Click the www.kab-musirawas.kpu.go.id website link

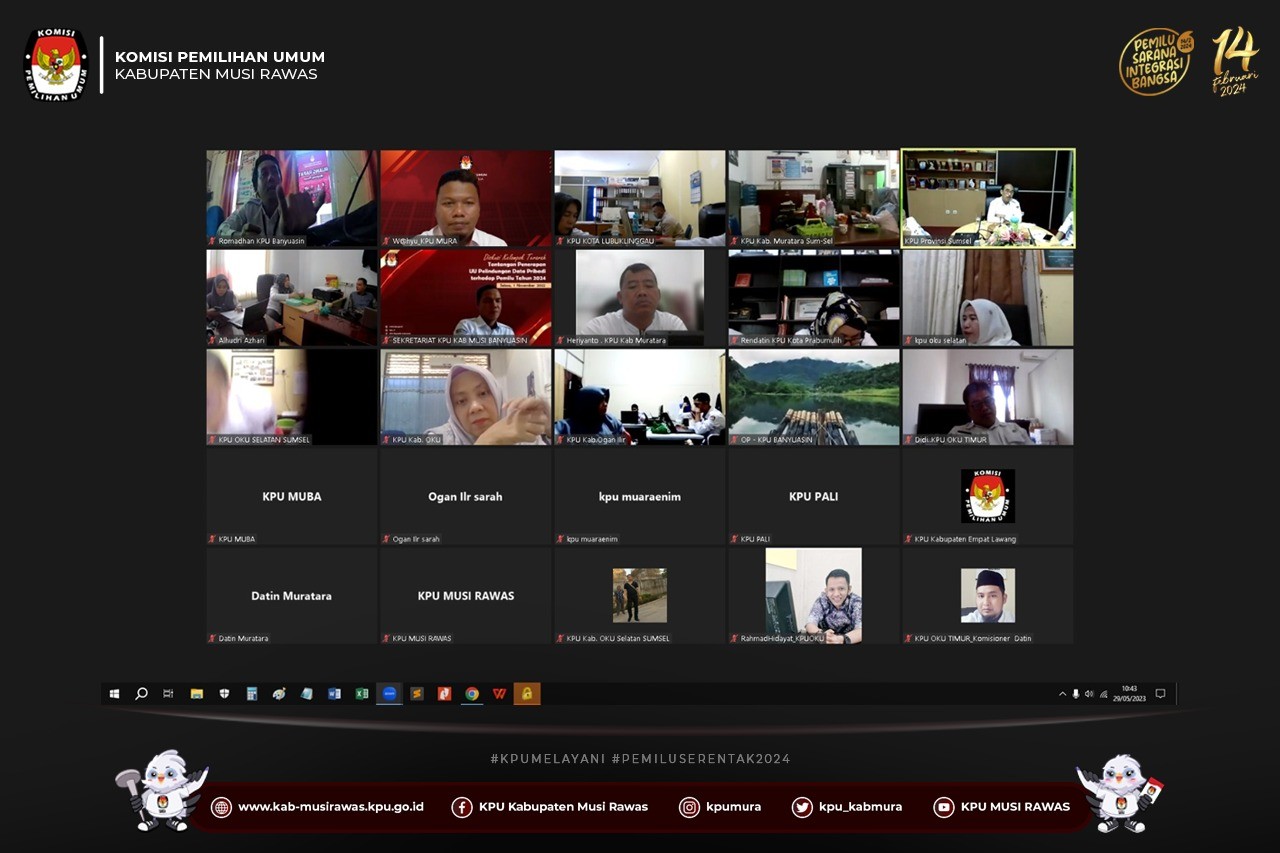point(330,807)
